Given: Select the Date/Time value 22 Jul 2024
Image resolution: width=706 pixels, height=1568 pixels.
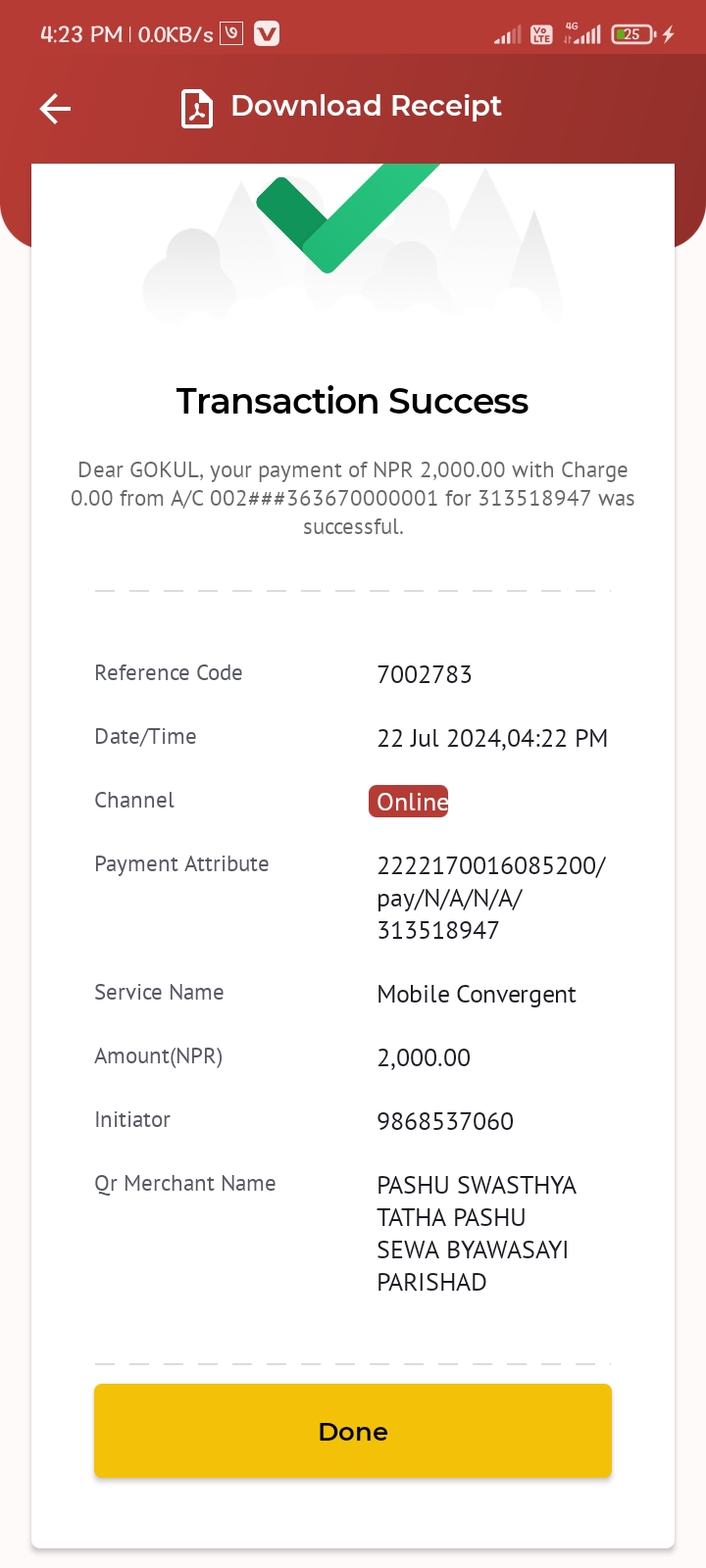Looking at the screenshot, I should (x=492, y=738).
